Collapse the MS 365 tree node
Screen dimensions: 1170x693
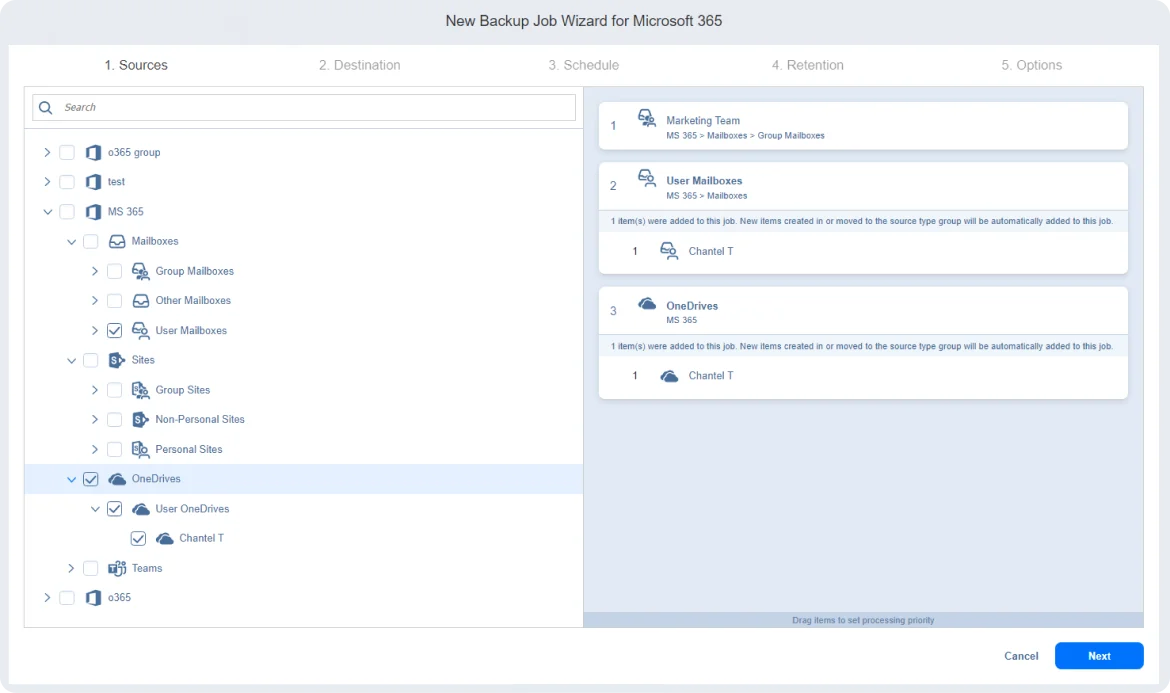pos(47,212)
